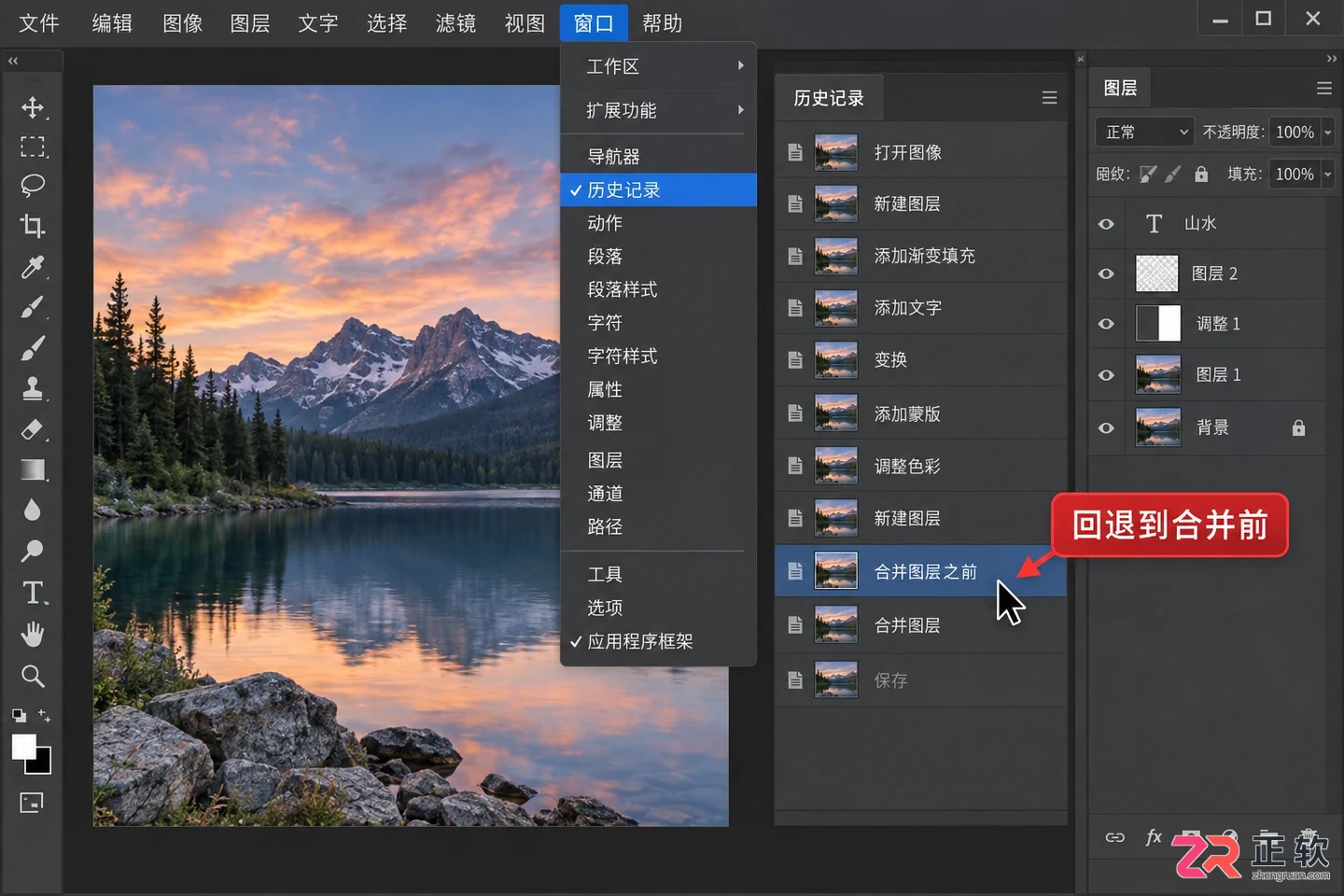Hide the 图层 2 layer
This screenshot has height=896, width=1344.
click(1106, 273)
